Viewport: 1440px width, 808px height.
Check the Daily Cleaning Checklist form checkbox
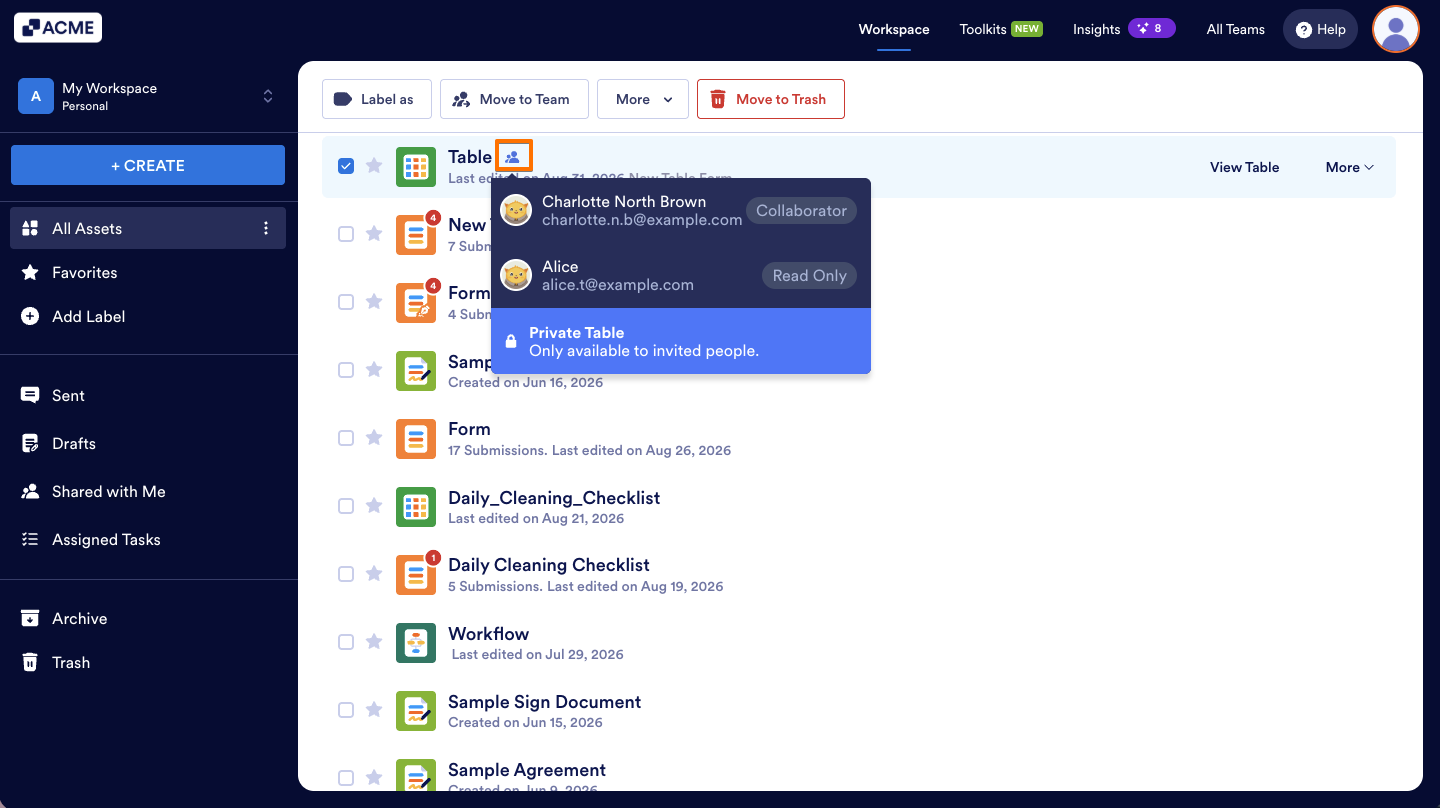346,574
